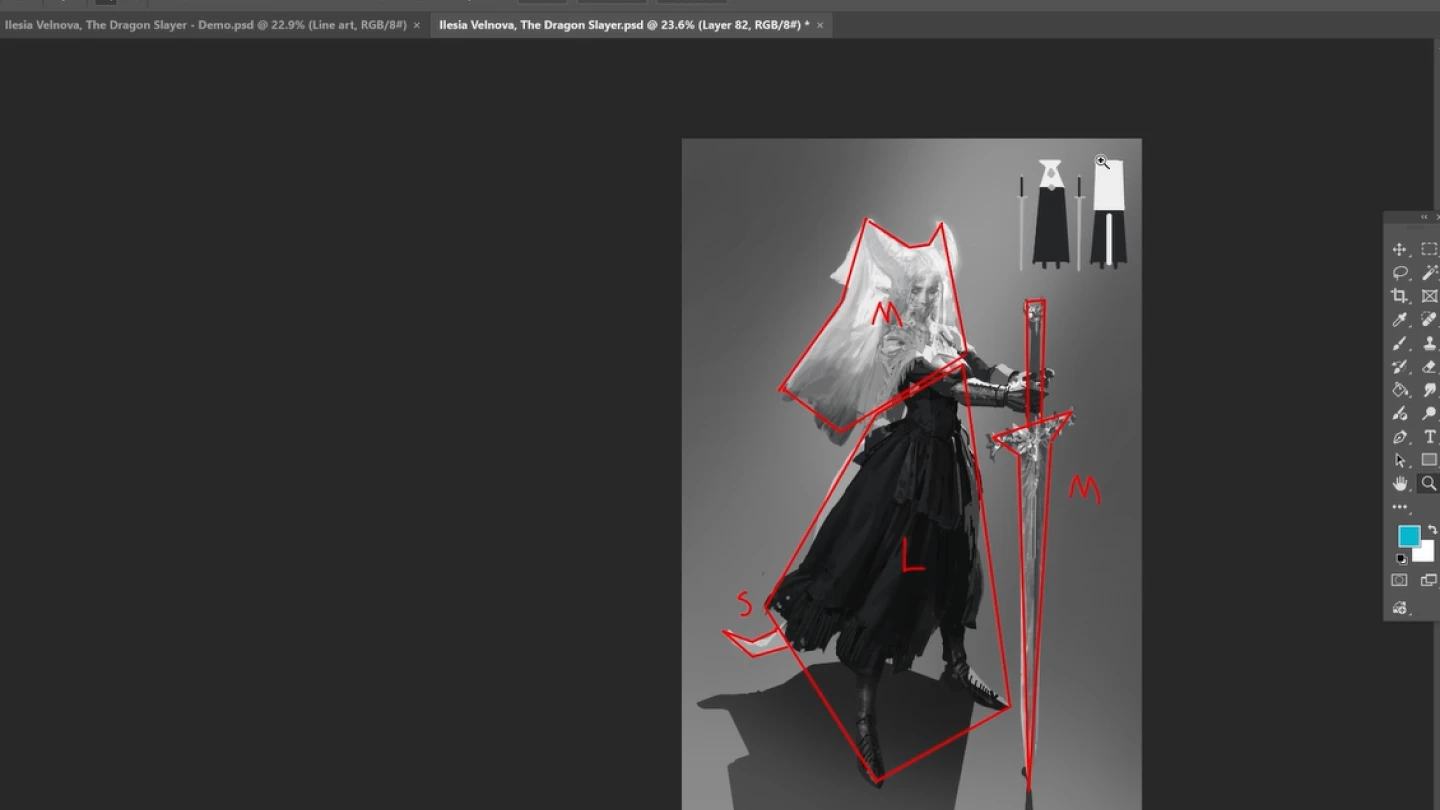
Task: Select the Brush tool
Action: [x=1400, y=343]
